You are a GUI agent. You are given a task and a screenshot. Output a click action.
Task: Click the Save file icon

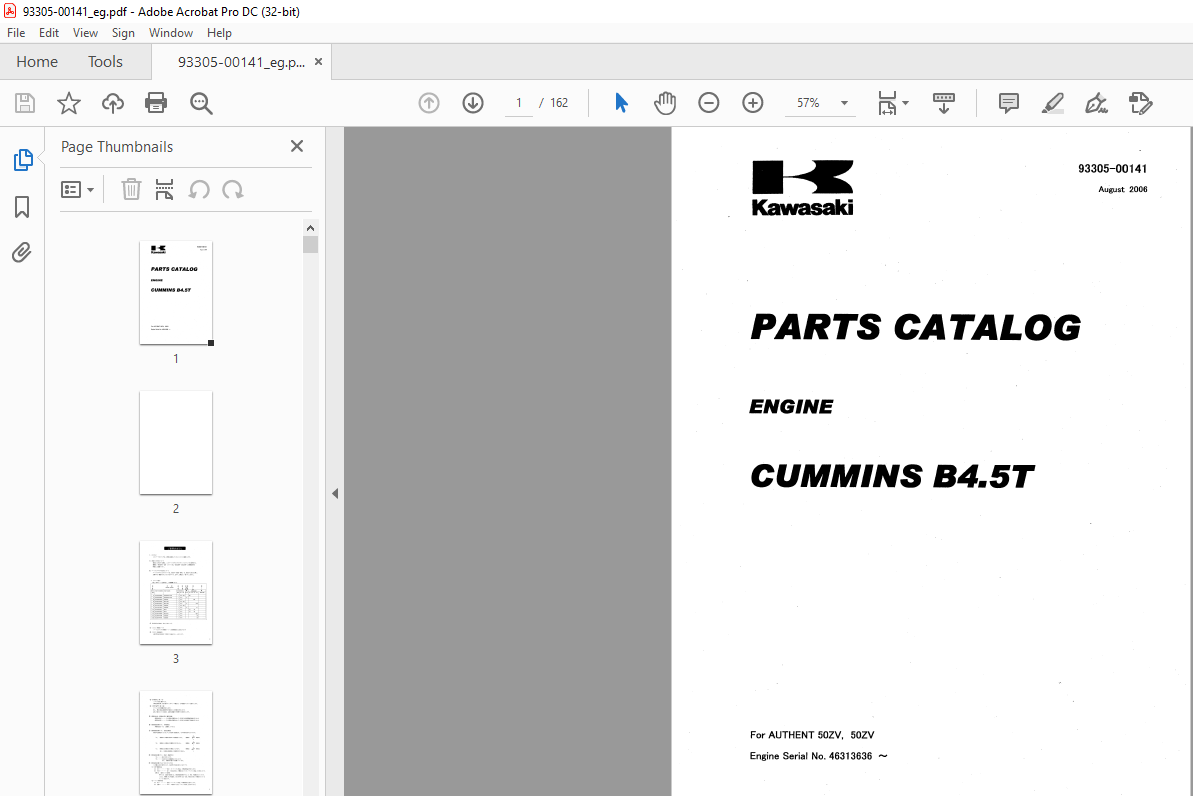25,103
